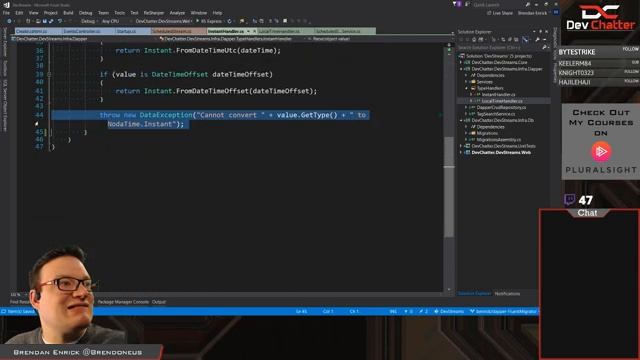Select LocalTimeHandler.cs in Solution Explorer

click(502, 101)
